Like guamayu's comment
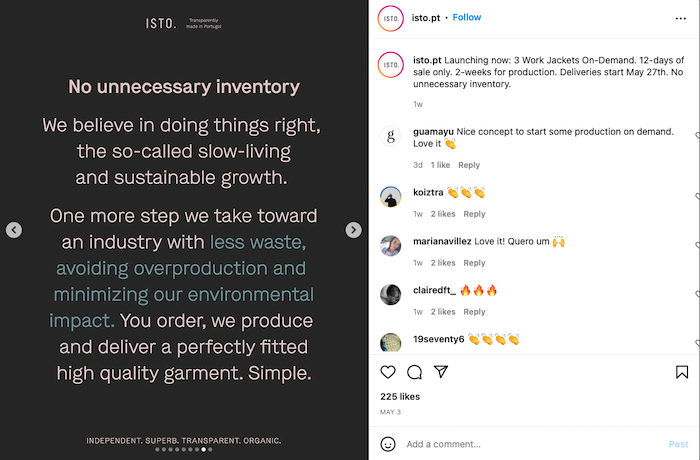 click(697, 134)
